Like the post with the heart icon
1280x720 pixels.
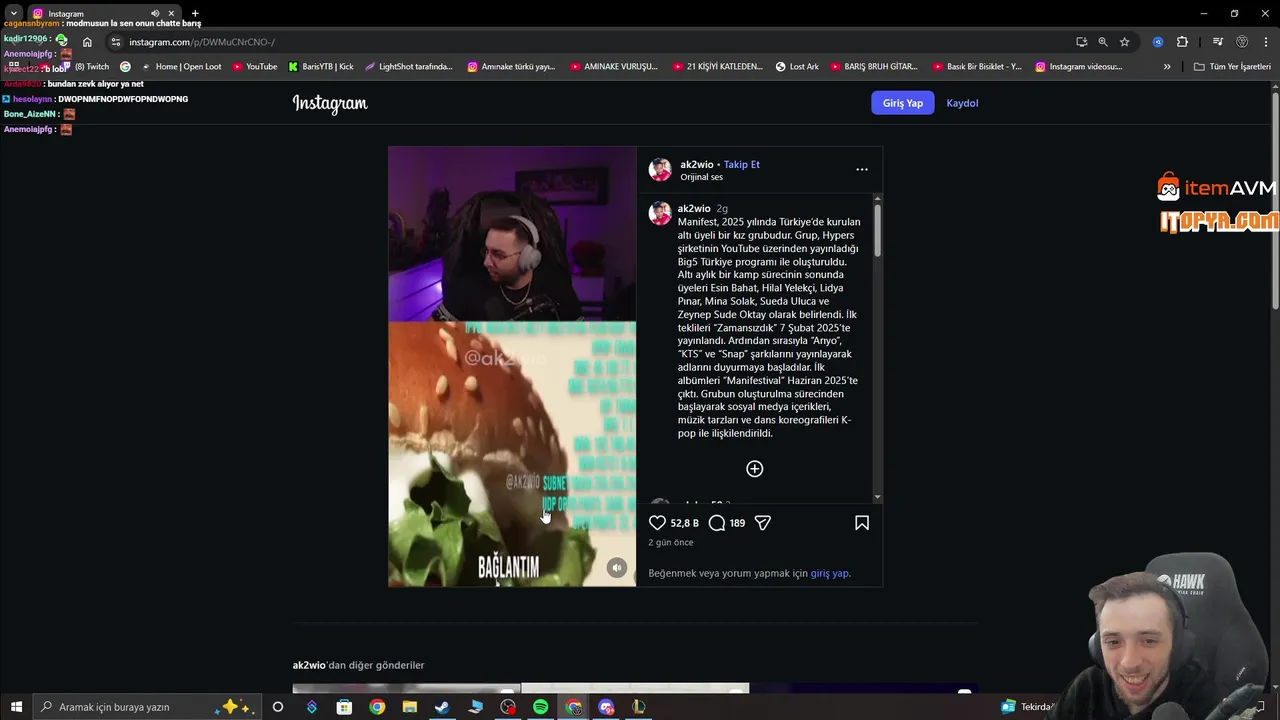coord(657,523)
